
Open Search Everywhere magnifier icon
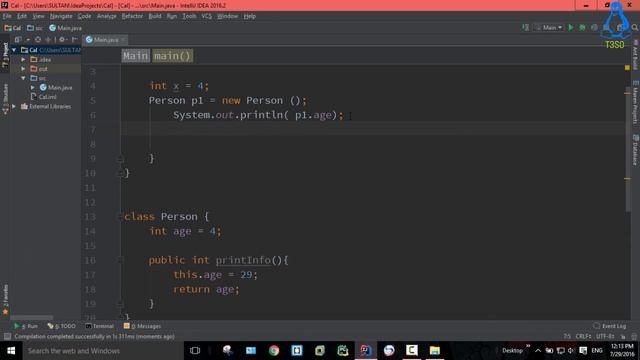tap(634, 27)
